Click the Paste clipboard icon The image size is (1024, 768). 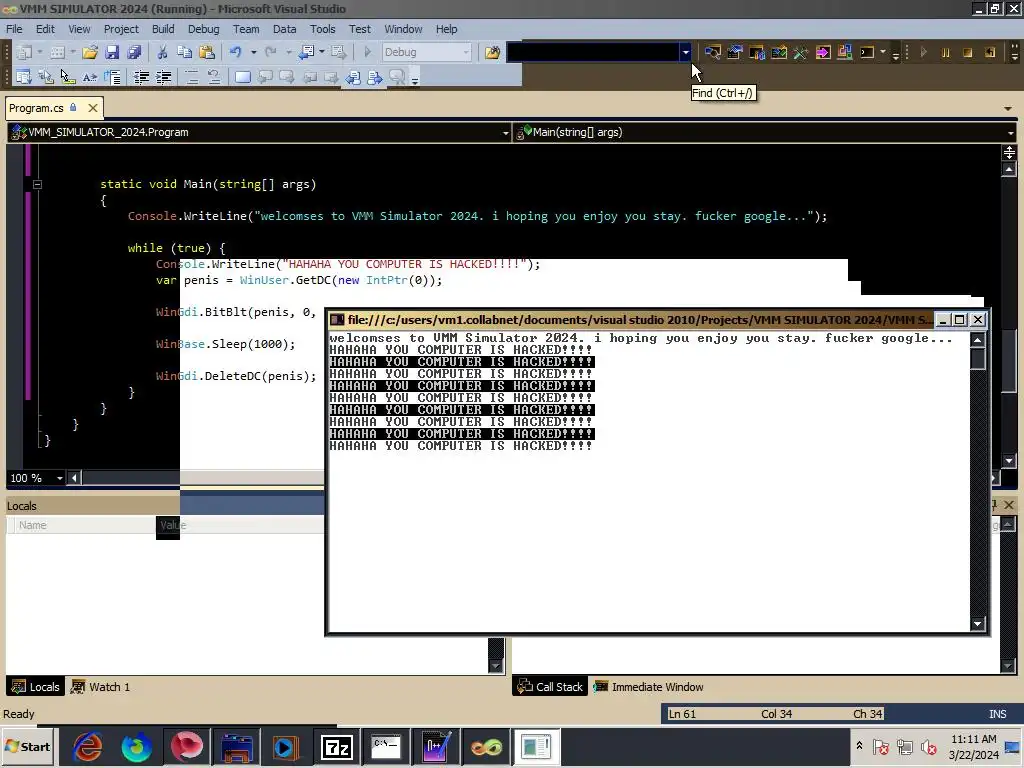206,52
